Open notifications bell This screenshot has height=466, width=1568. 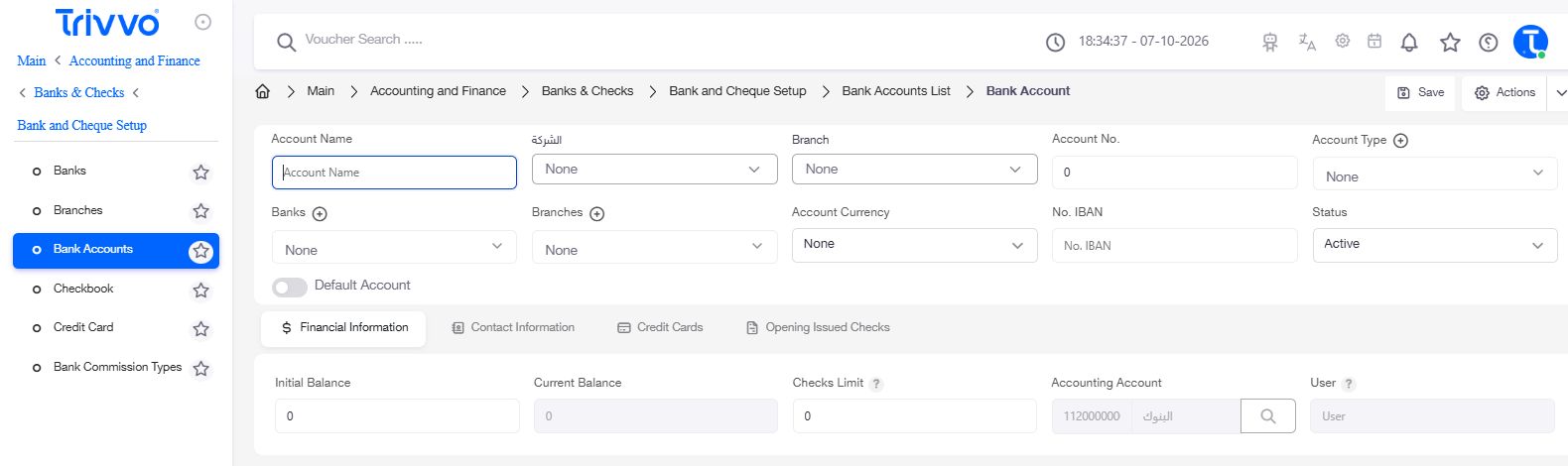[x=1409, y=42]
